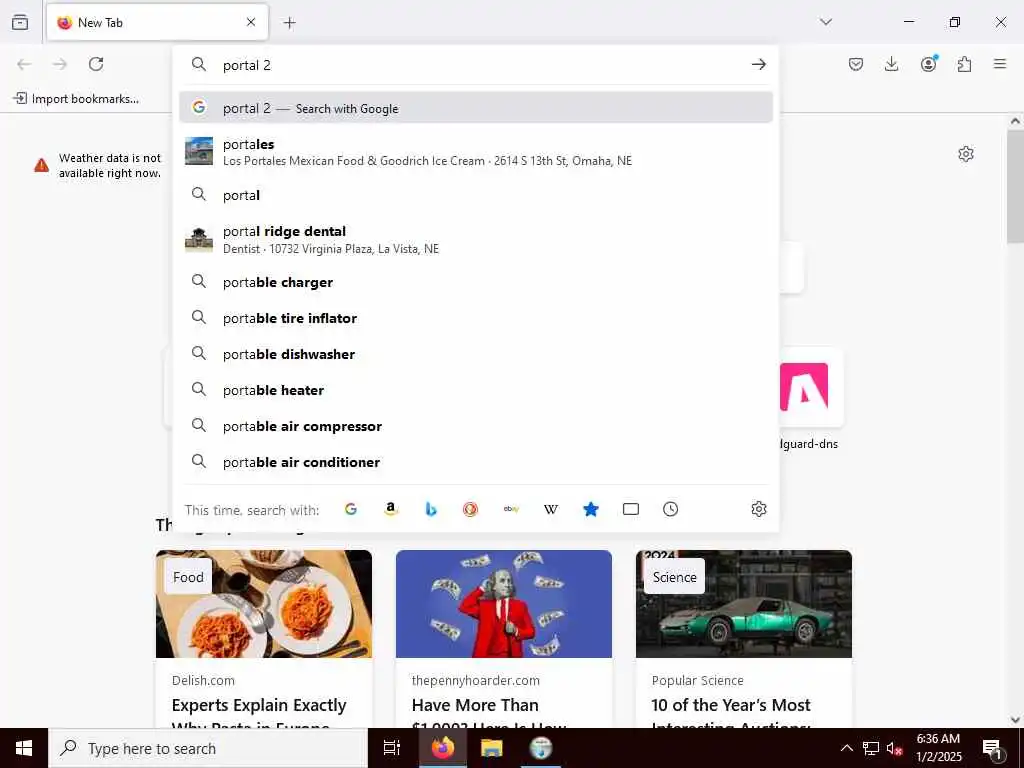1024x768 pixels.
Task: Pick the 'portal ridge dental' suggestion
Action: pyautogui.click(x=475, y=239)
